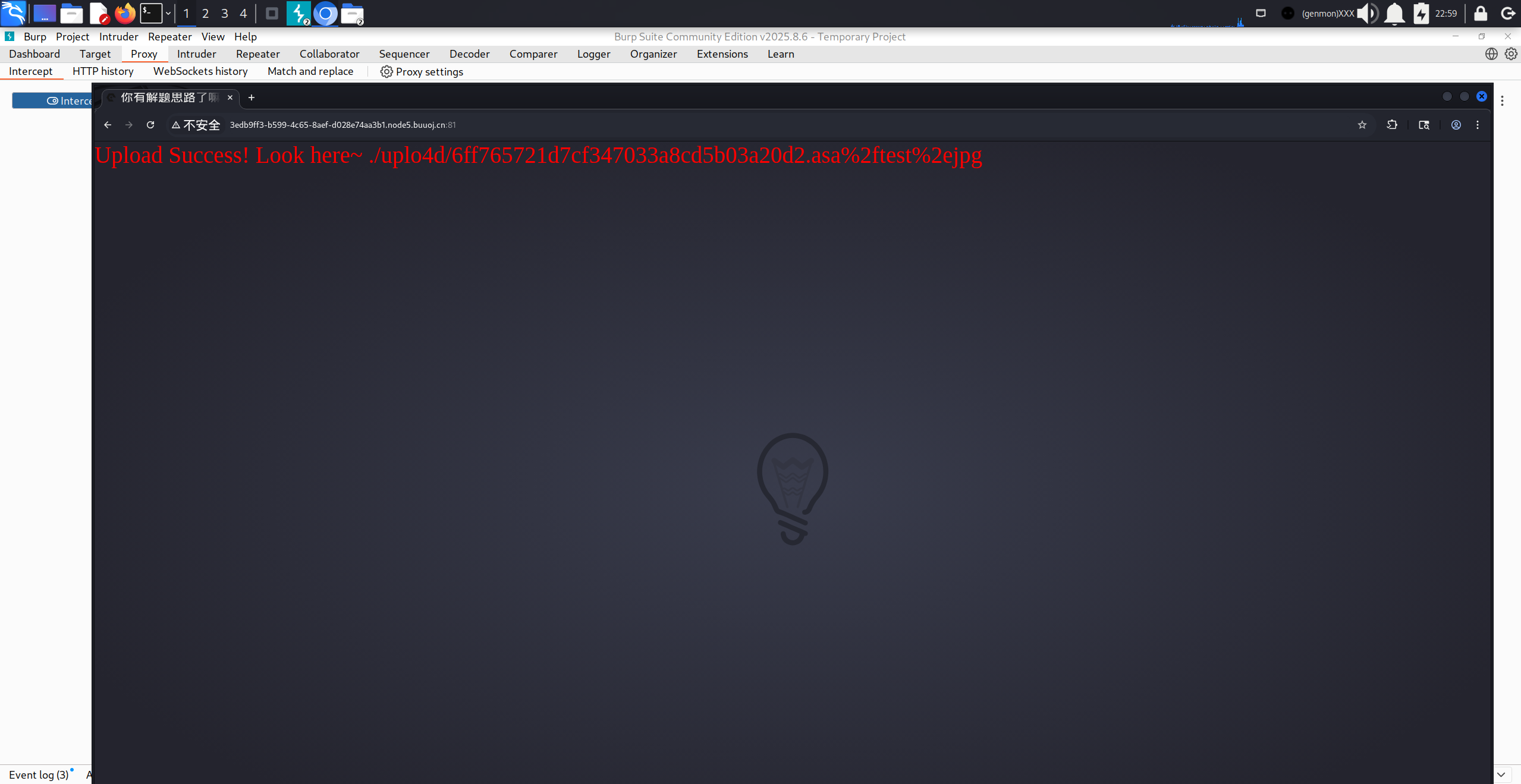The image size is (1521, 784).
Task: Open Burp settings gear icon
Action: pyautogui.click(x=1511, y=54)
